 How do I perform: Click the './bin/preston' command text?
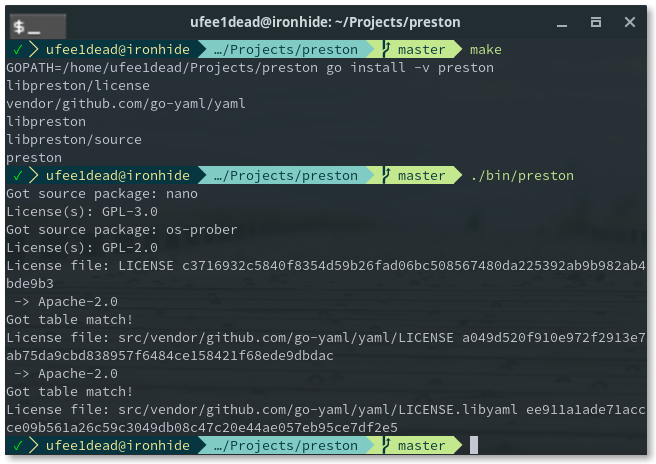click(x=522, y=176)
